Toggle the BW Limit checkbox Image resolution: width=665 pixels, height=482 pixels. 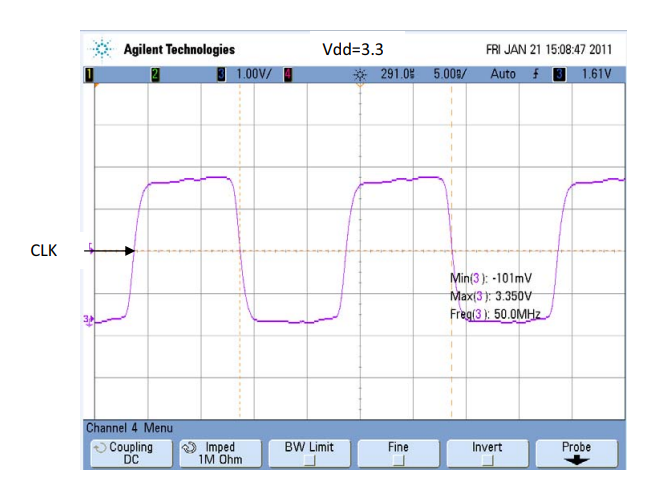pos(309,461)
